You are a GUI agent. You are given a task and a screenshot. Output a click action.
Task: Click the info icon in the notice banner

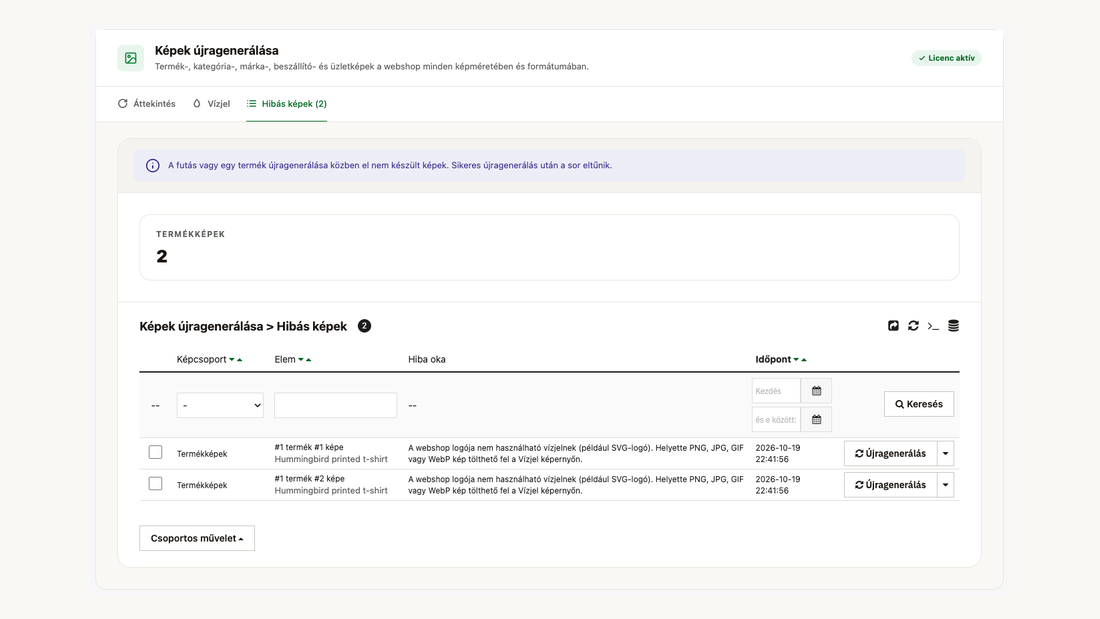[x=152, y=166]
